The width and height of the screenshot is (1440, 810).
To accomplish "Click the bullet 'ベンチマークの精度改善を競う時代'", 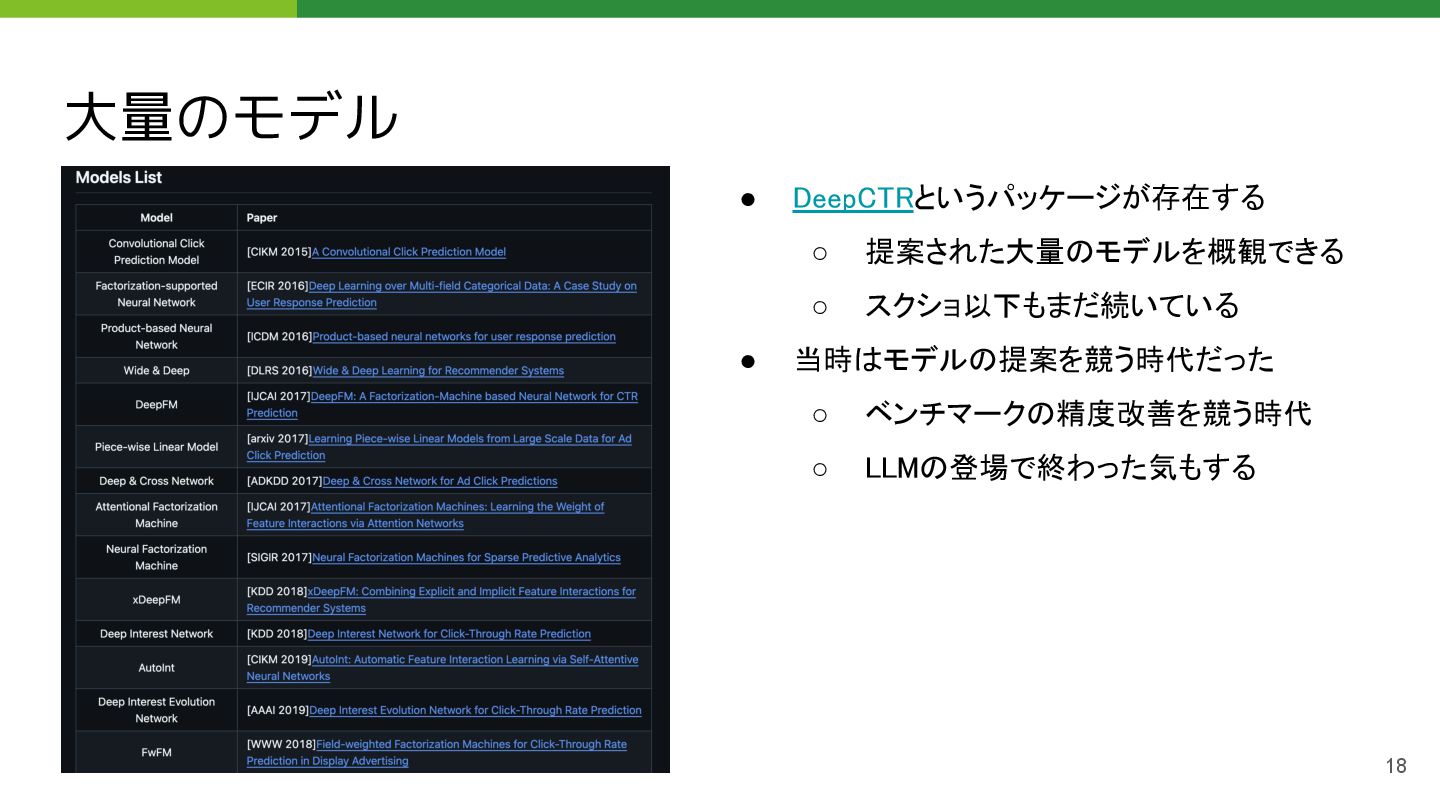I will point(1088,414).
